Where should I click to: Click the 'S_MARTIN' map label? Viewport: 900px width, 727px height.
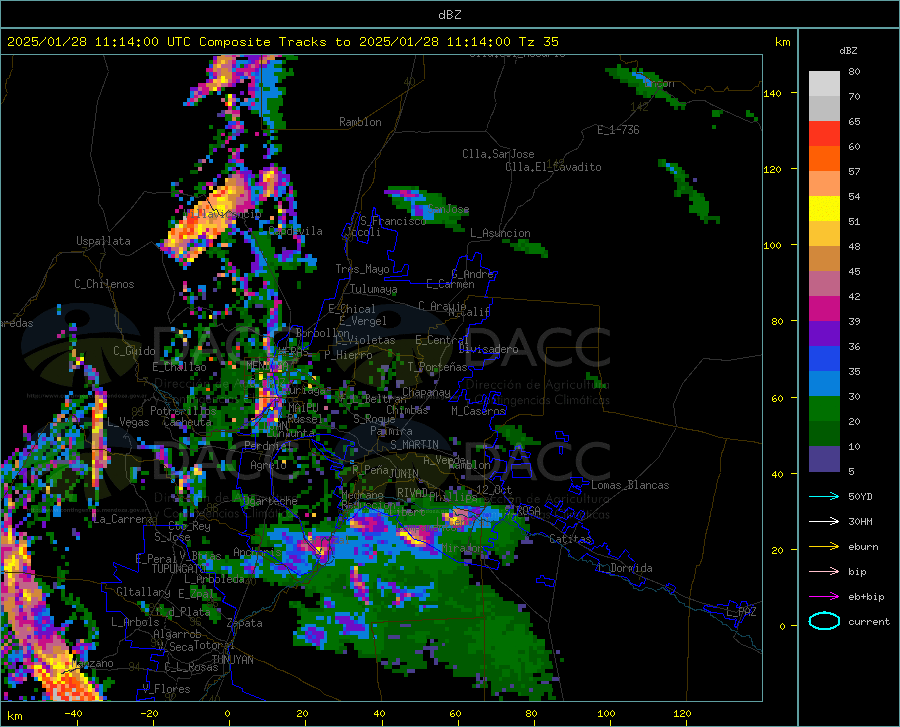coord(414,445)
